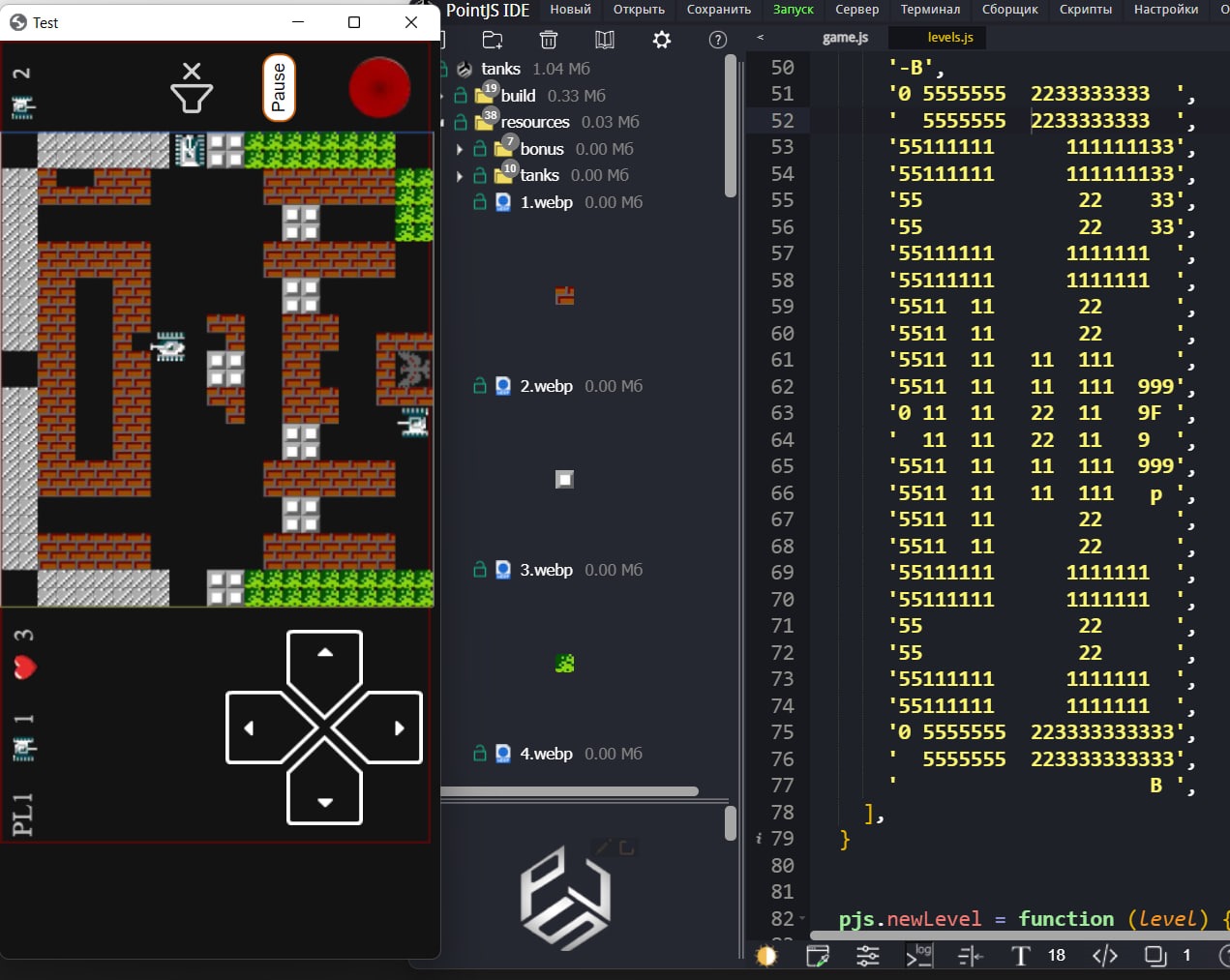The height and width of the screenshot is (980, 1230).
Task: Toggle the console log panel icon
Action: point(919,955)
